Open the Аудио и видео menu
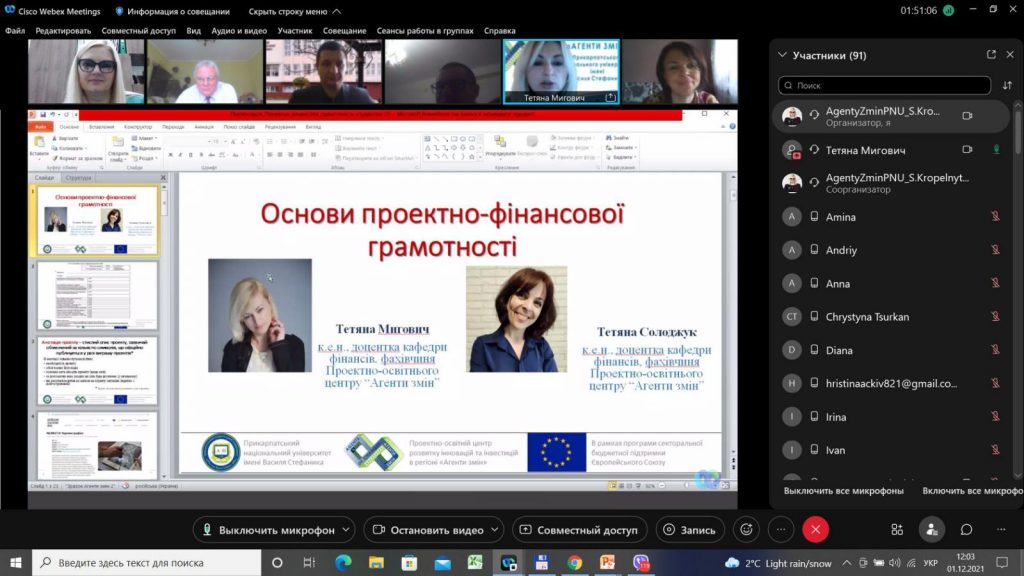 pos(239,31)
